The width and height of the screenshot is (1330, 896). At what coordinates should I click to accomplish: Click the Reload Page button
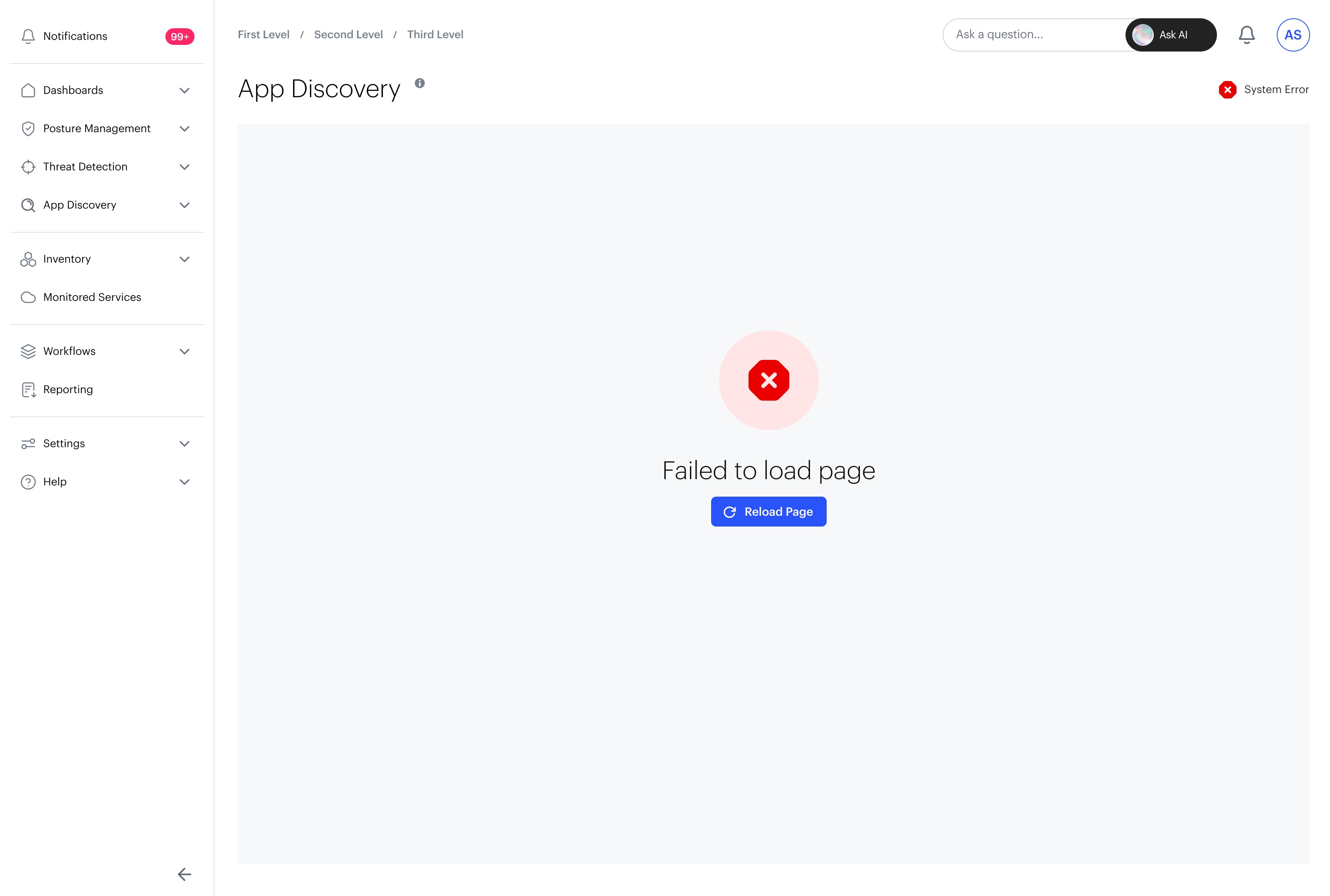pos(768,512)
